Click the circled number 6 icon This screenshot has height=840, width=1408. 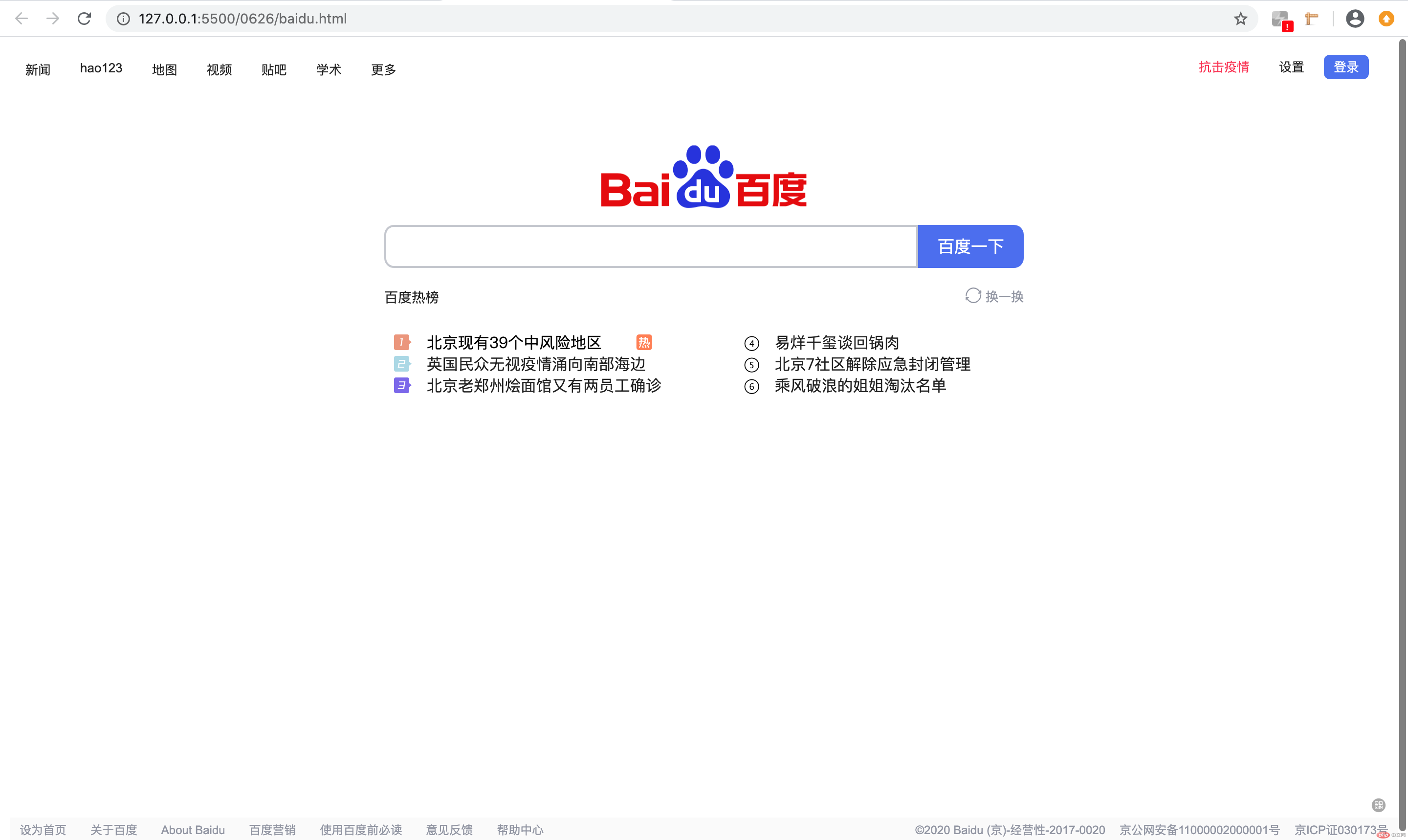pyautogui.click(x=751, y=387)
